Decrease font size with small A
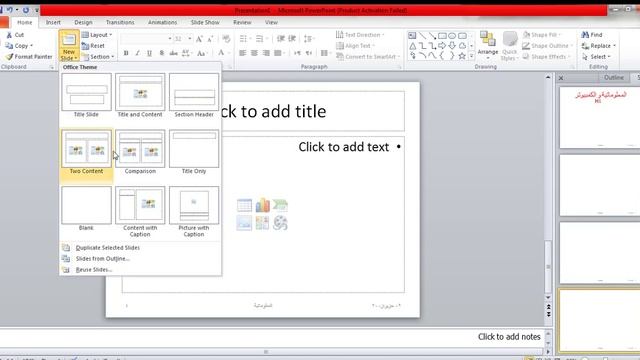The height and width of the screenshot is (360, 640). click(x=211, y=39)
